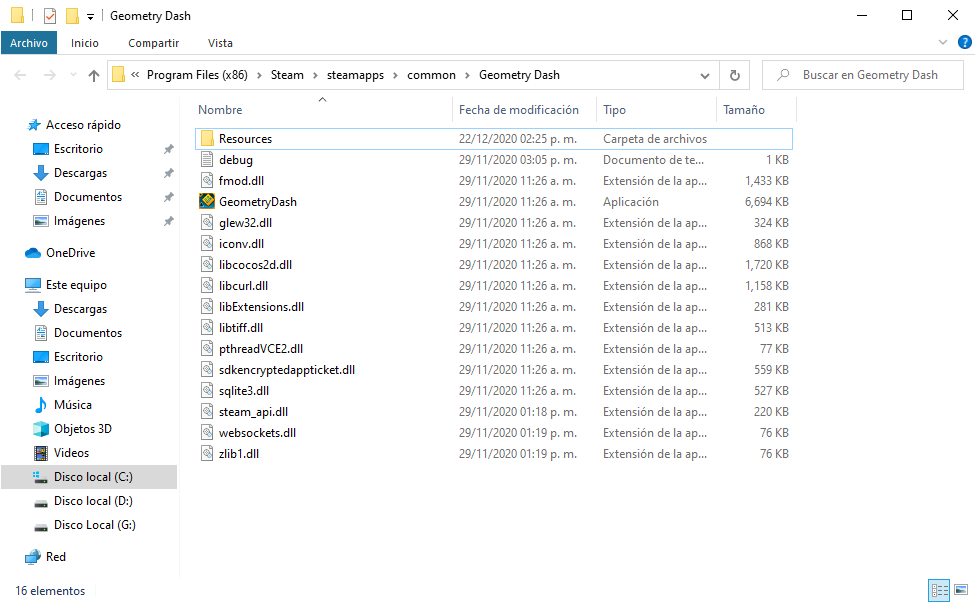Screen dimensions: 975x602
Task: Select libcocos2d.dll file name
Action: pyautogui.click(x=255, y=265)
